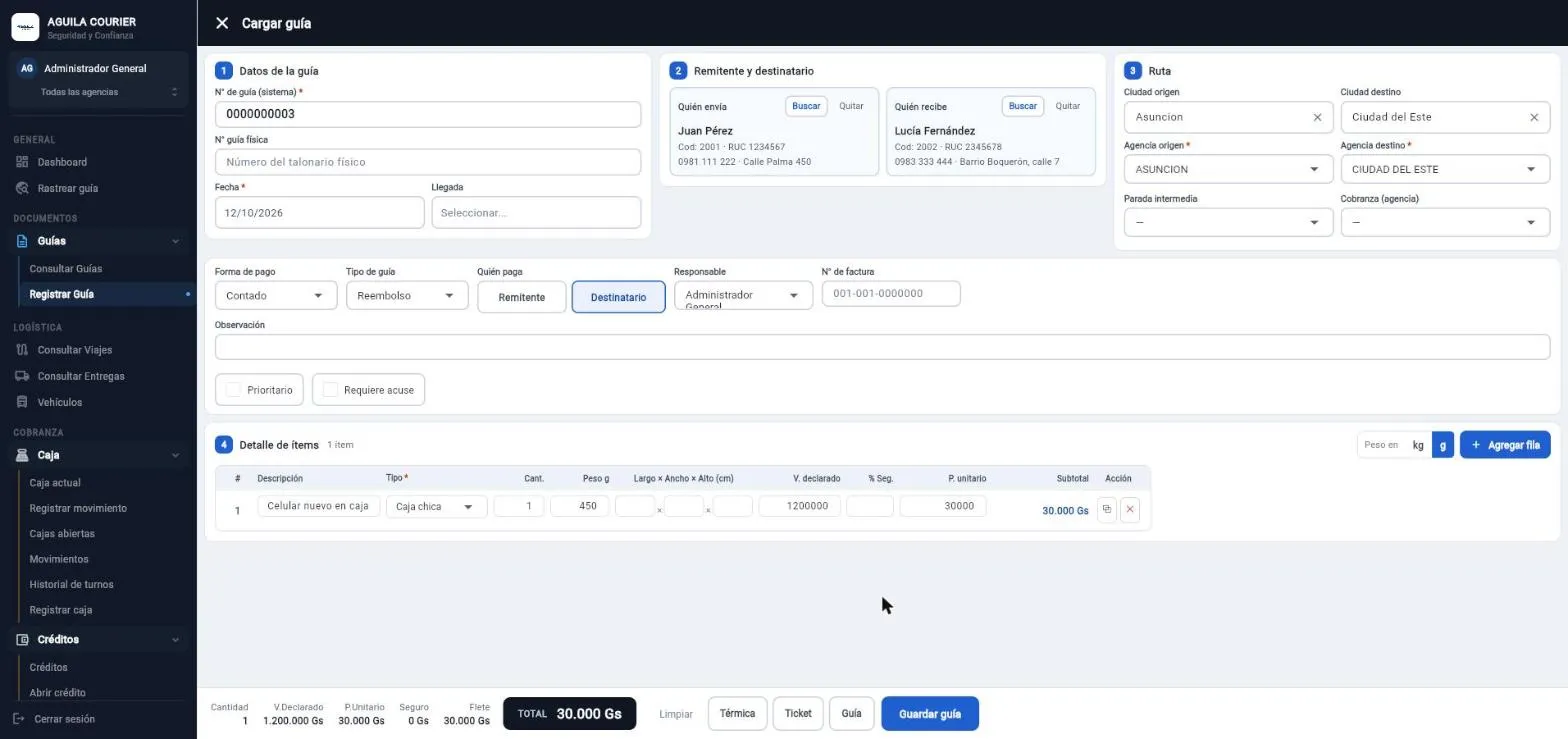Screen dimensions: 1568x739
Task: Clear the Ciudad origen Asuncion field
Action: pyautogui.click(x=1317, y=117)
